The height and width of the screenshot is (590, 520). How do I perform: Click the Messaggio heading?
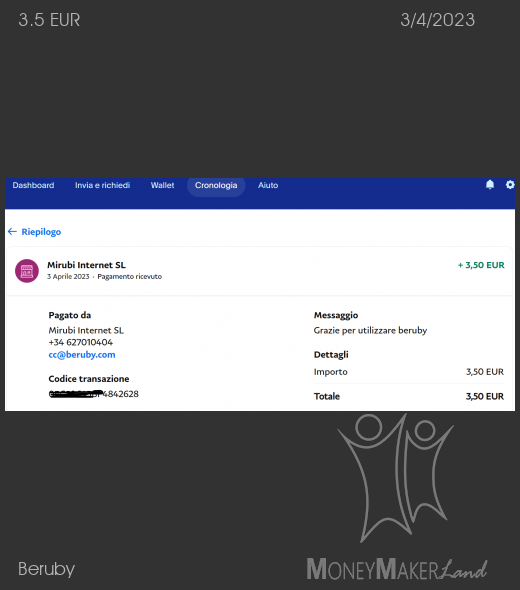point(336,315)
